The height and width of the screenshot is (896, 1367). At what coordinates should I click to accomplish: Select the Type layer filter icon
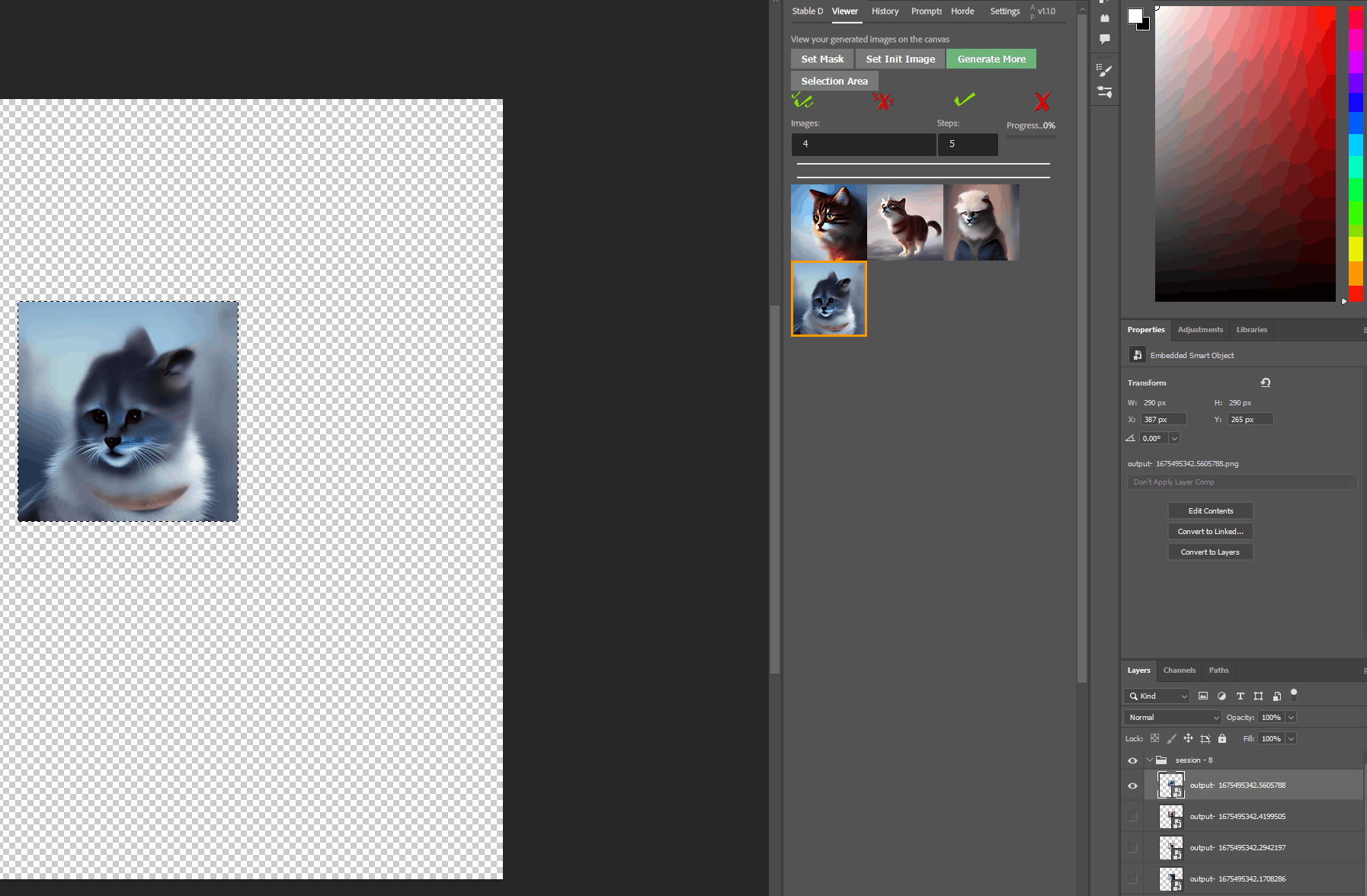1241,696
